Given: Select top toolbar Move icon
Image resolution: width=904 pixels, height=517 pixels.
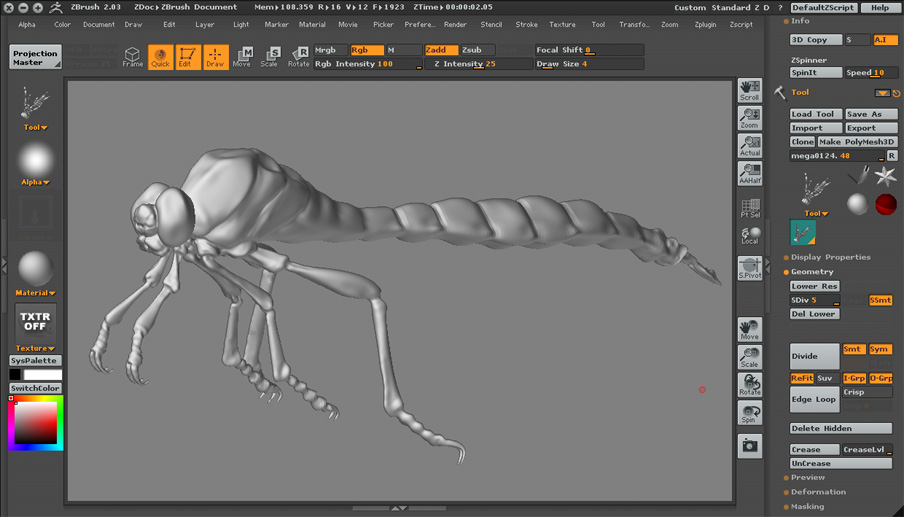Looking at the screenshot, I should (242, 56).
